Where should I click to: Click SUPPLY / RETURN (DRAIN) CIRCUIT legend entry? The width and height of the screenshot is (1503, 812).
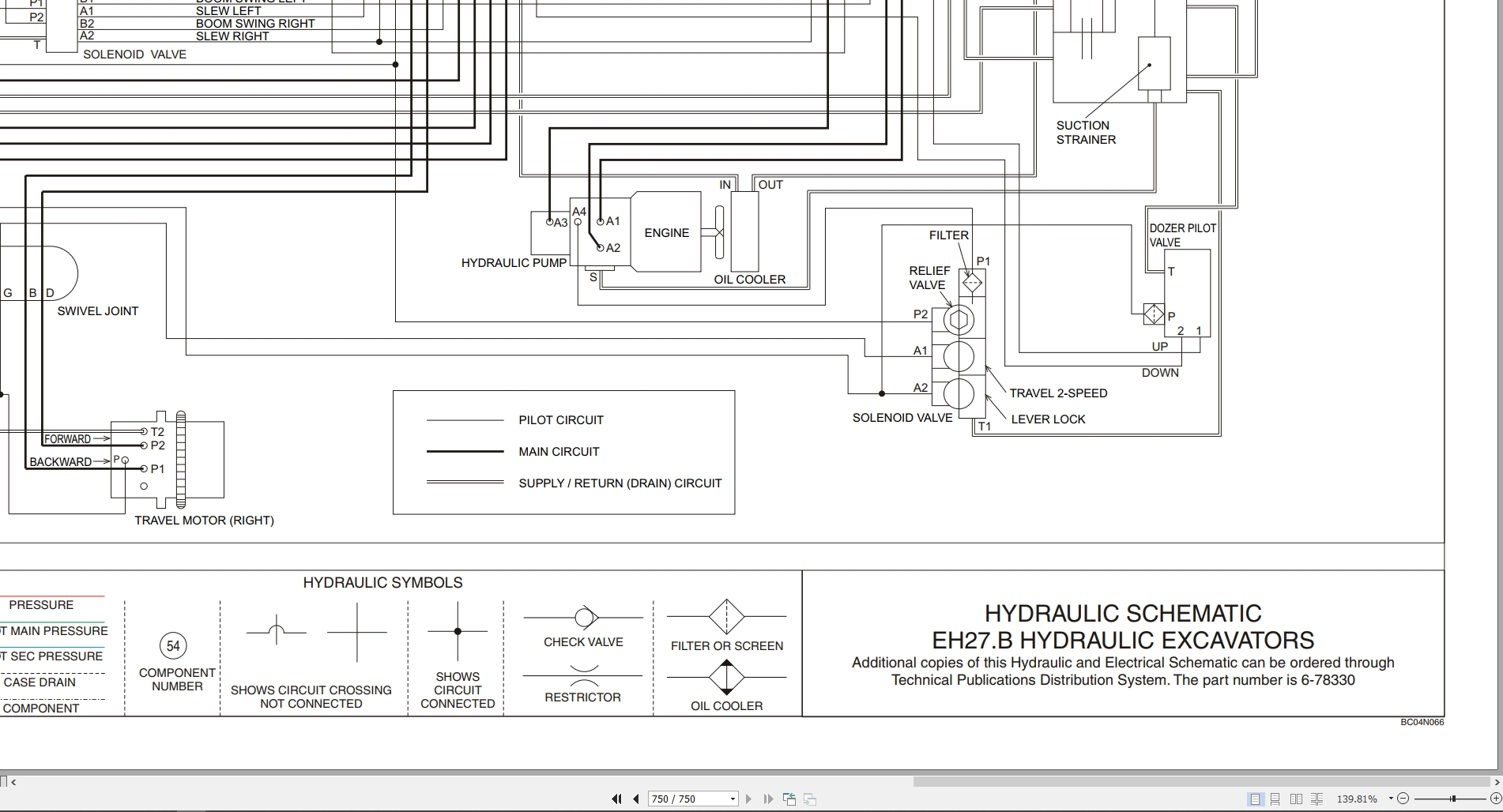point(620,483)
